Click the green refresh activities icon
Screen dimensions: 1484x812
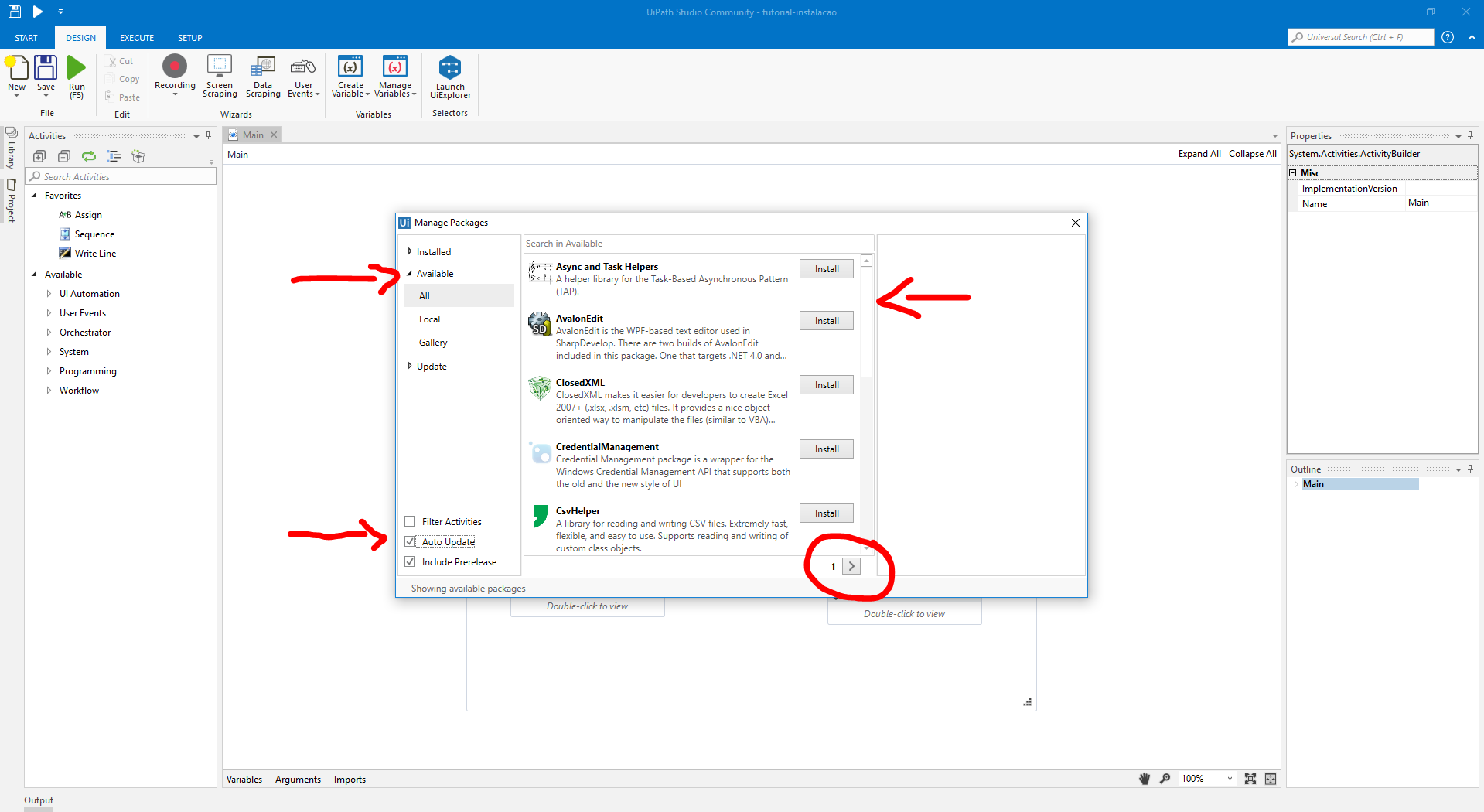pos(89,156)
